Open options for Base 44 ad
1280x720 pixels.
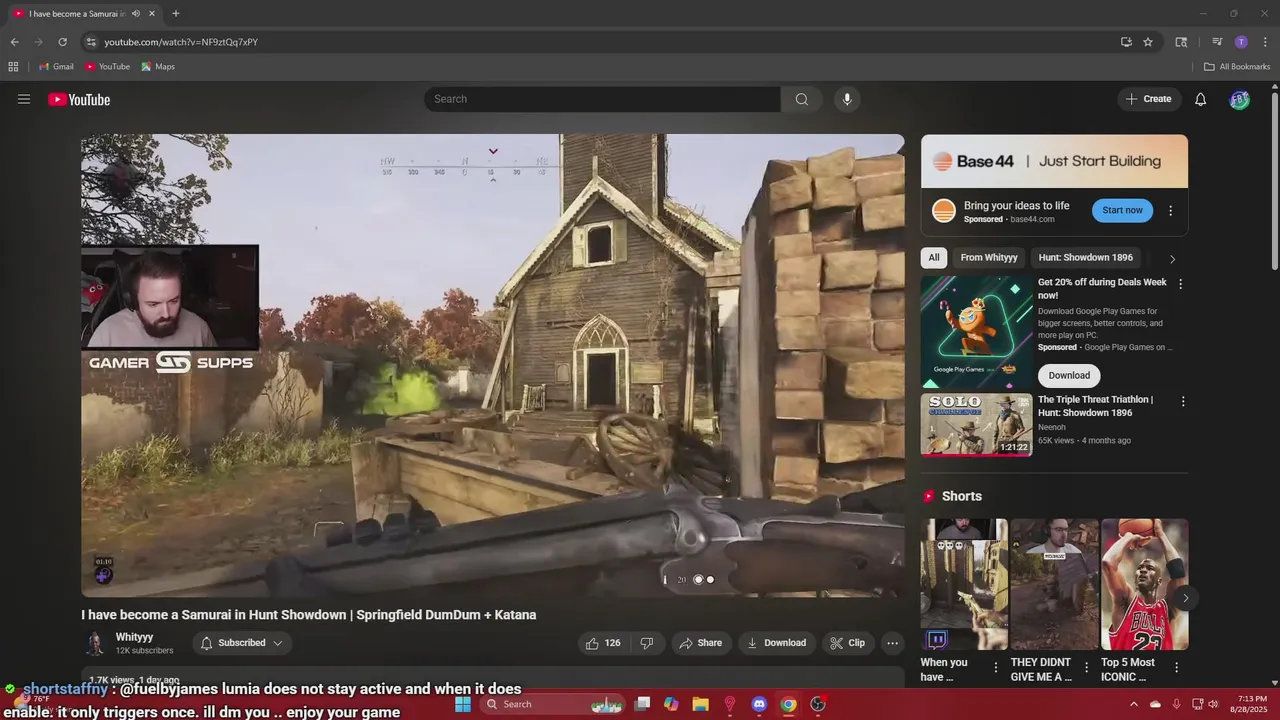click(1170, 211)
